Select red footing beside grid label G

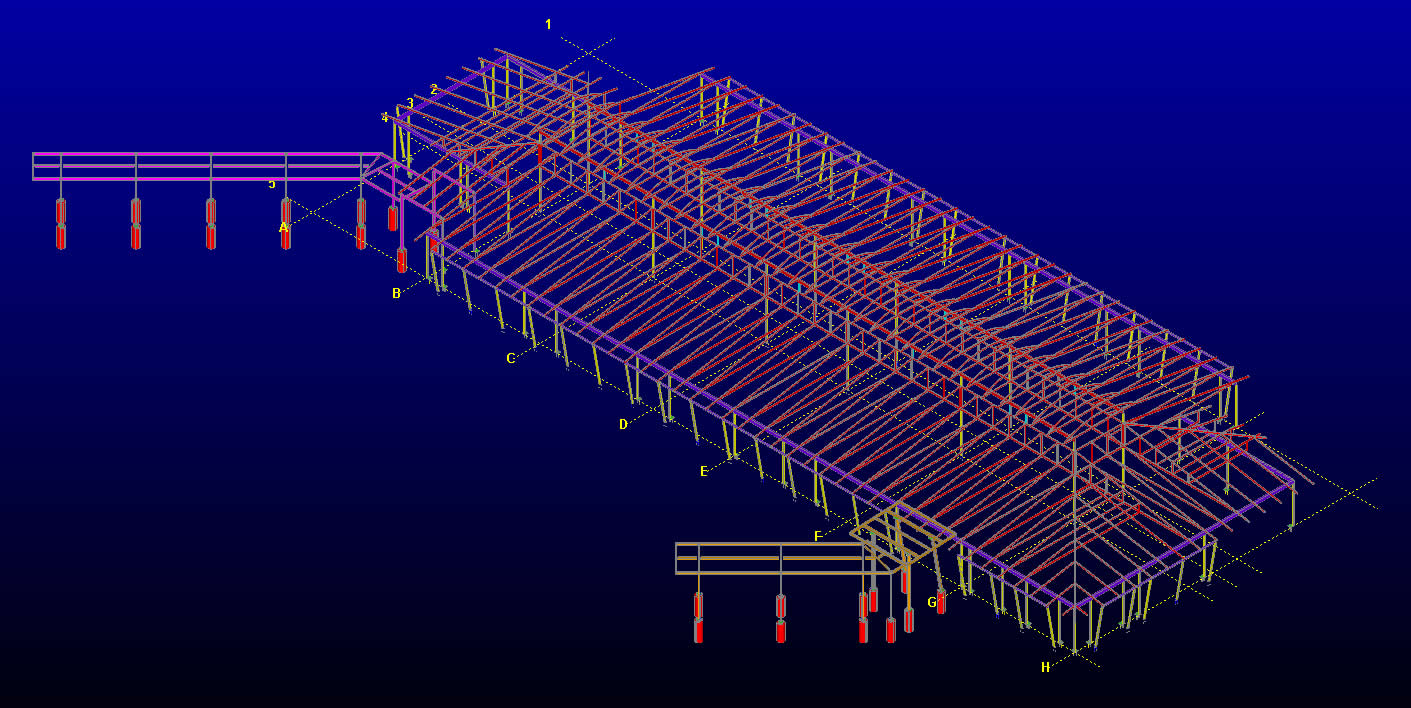pyautogui.click(x=941, y=602)
